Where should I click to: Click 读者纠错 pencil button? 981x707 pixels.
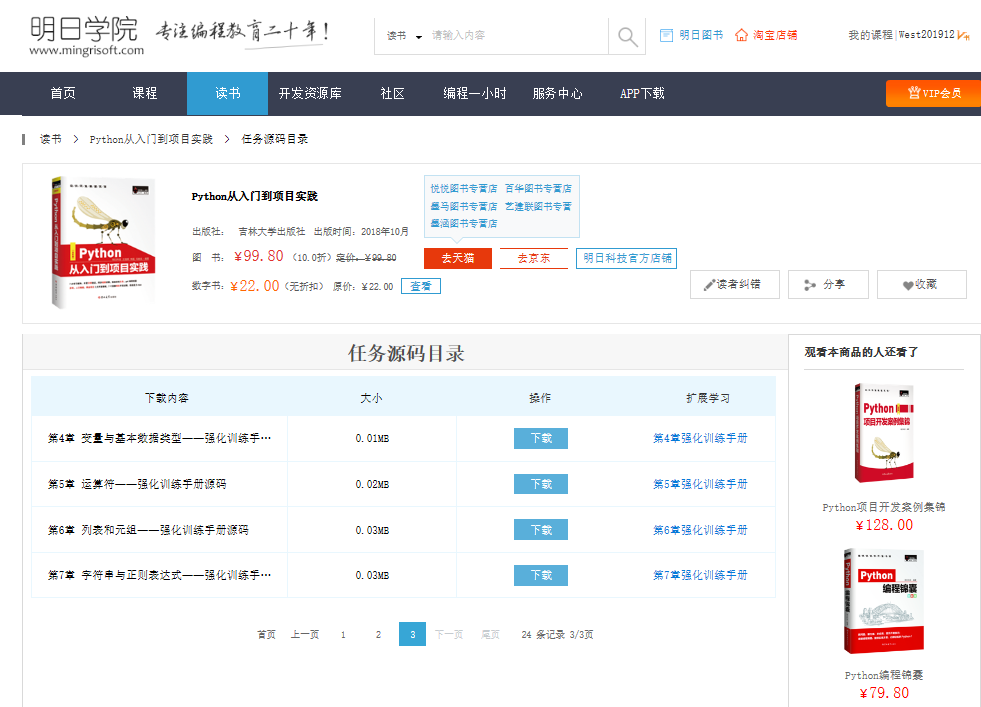tap(734, 285)
